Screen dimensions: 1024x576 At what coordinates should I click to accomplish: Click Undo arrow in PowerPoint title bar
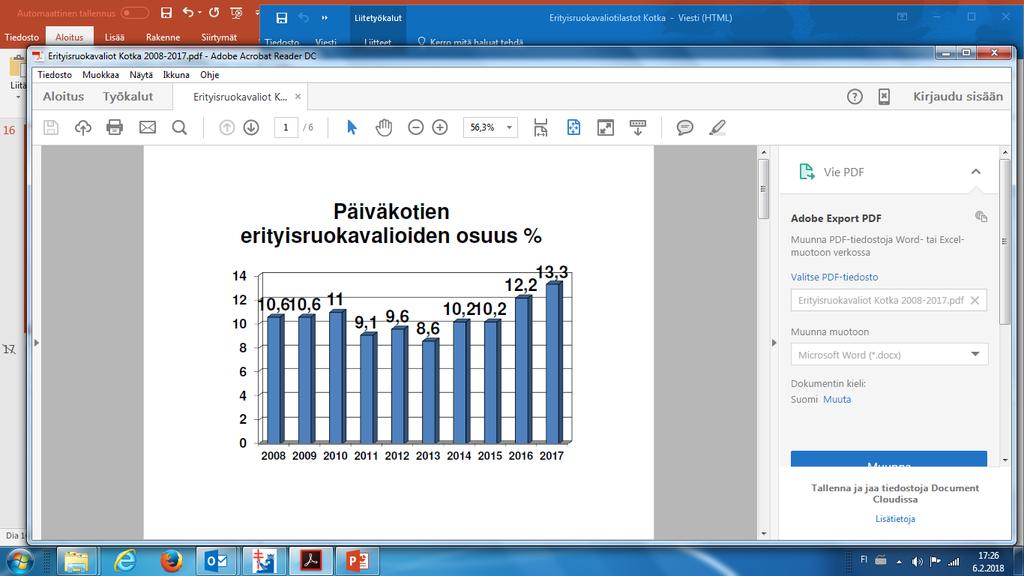tap(189, 12)
